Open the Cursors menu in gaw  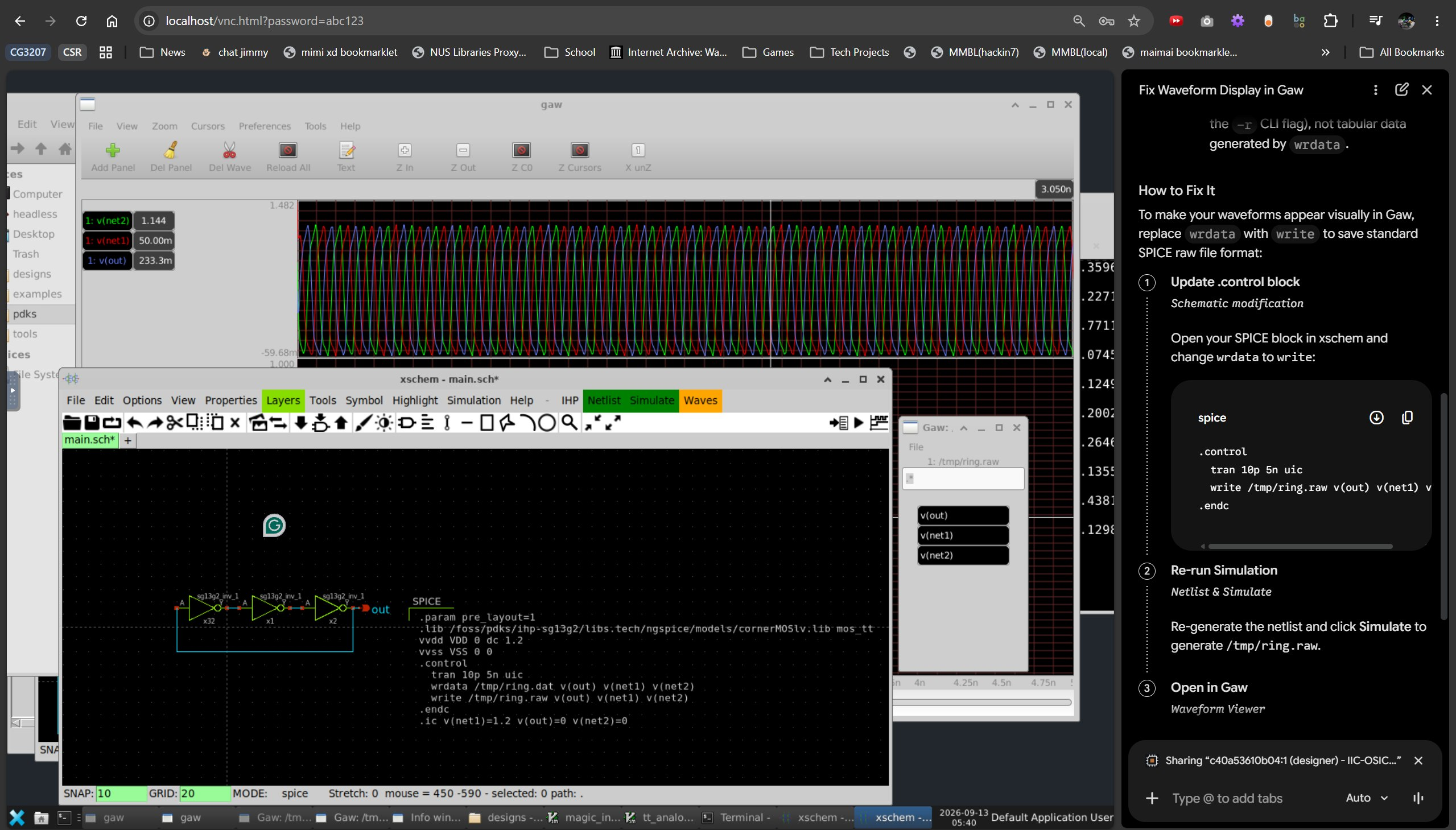208,126
